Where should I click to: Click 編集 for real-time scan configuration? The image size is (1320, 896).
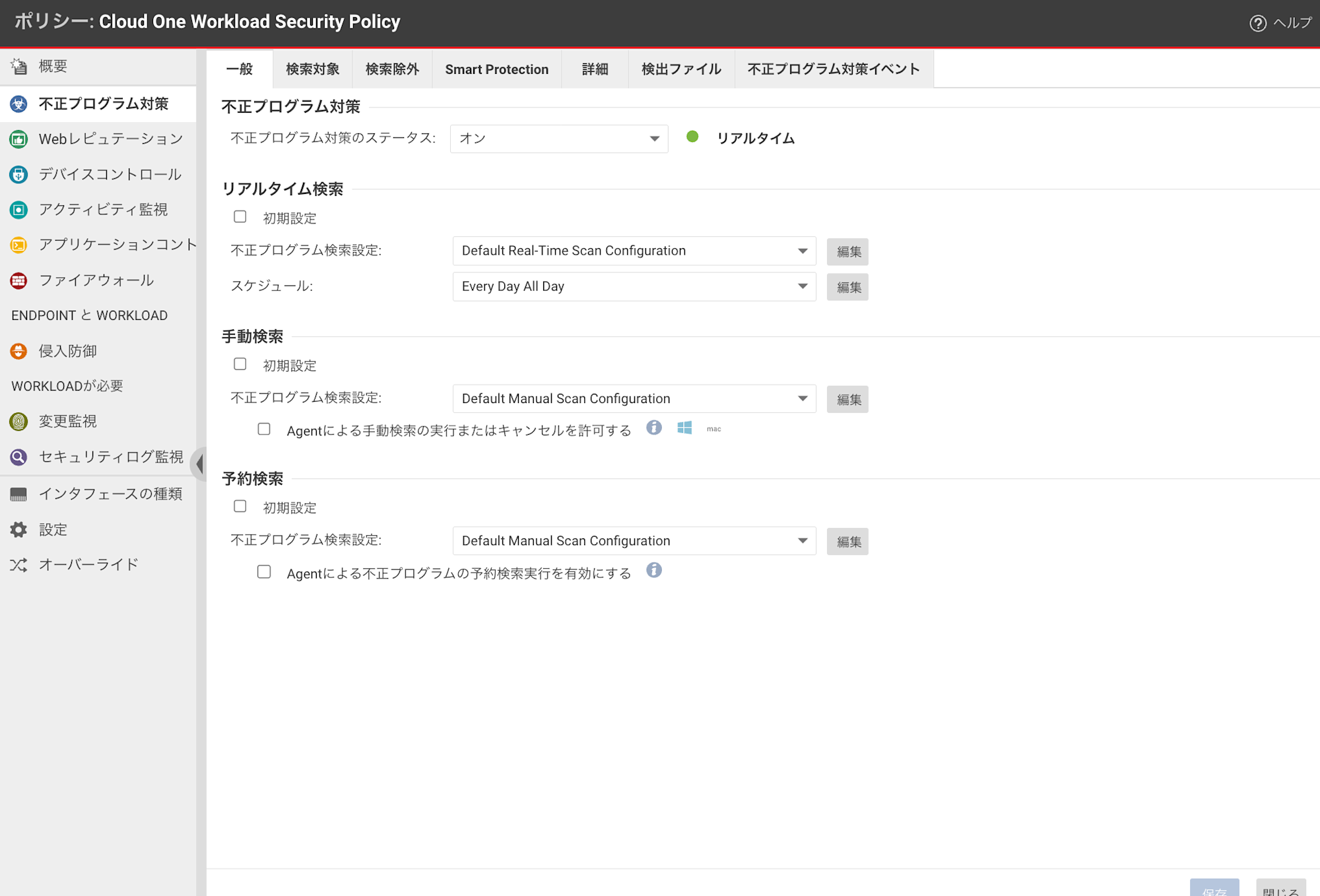[848, 251]
